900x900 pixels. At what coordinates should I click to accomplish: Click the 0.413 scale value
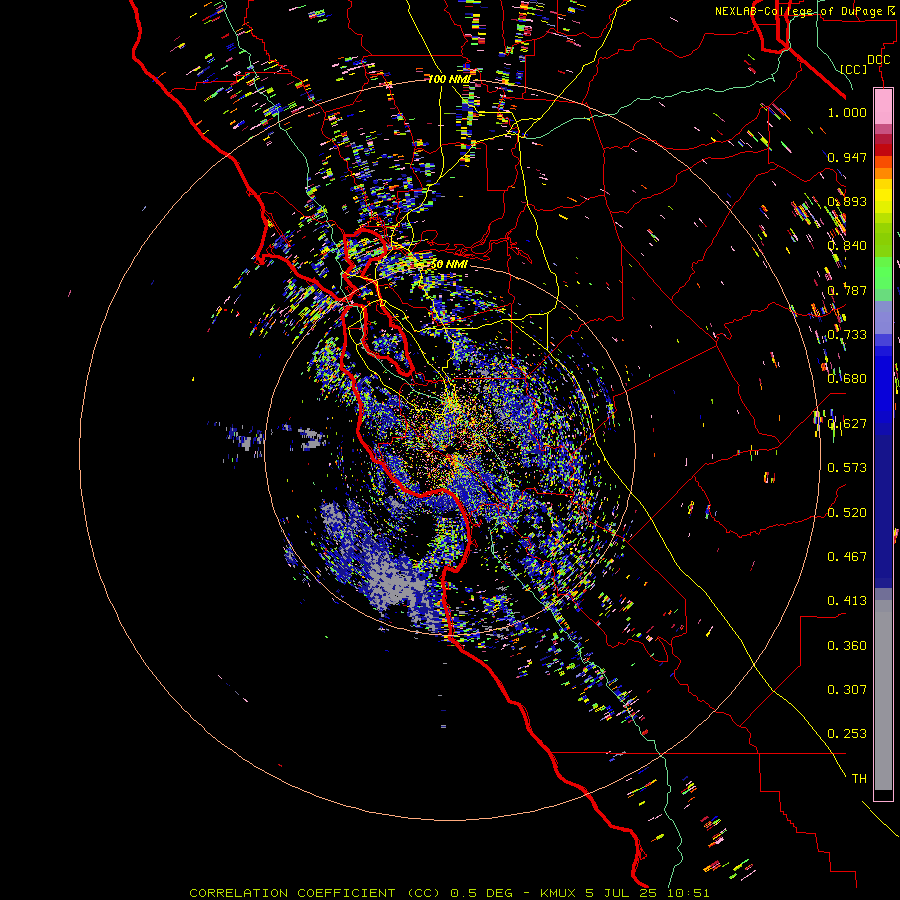(x=847, y=601)
